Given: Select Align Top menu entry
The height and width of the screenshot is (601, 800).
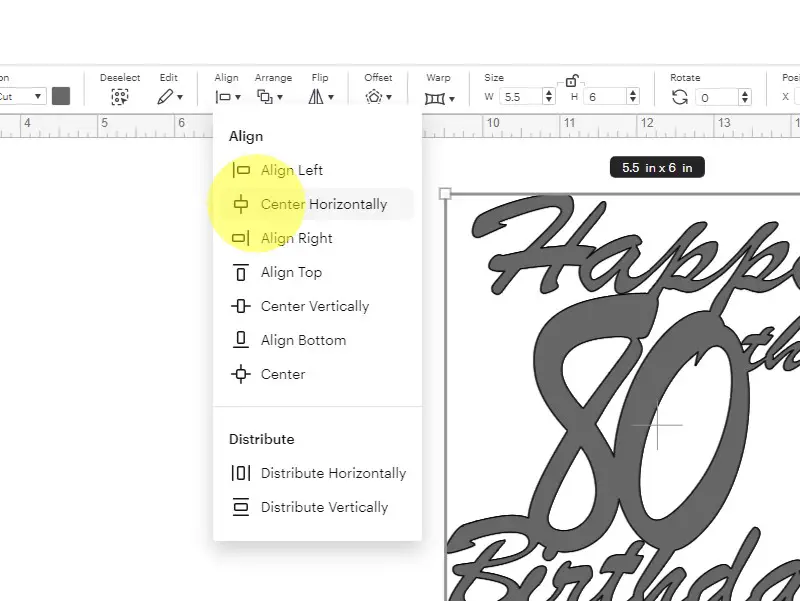Looking at the screenshot, I should (317, 272).
